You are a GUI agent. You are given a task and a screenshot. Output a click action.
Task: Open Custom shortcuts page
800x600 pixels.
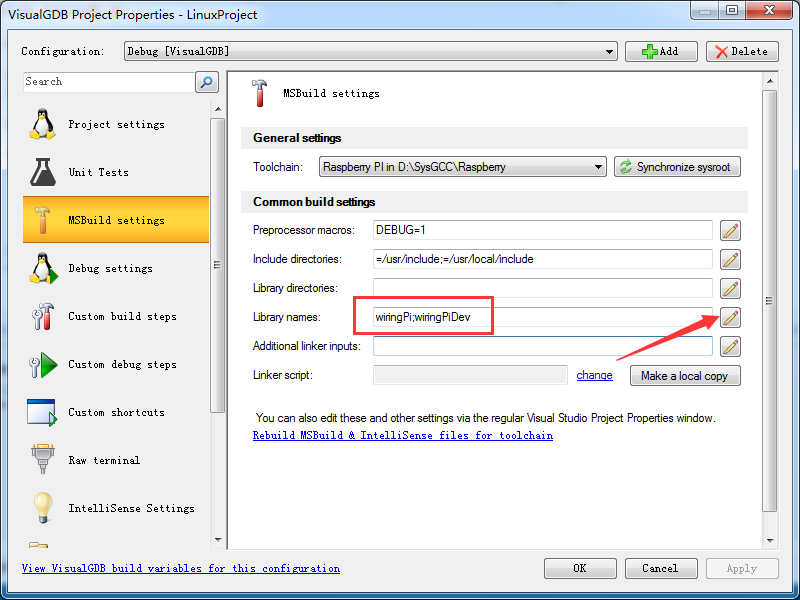[116, 412]
